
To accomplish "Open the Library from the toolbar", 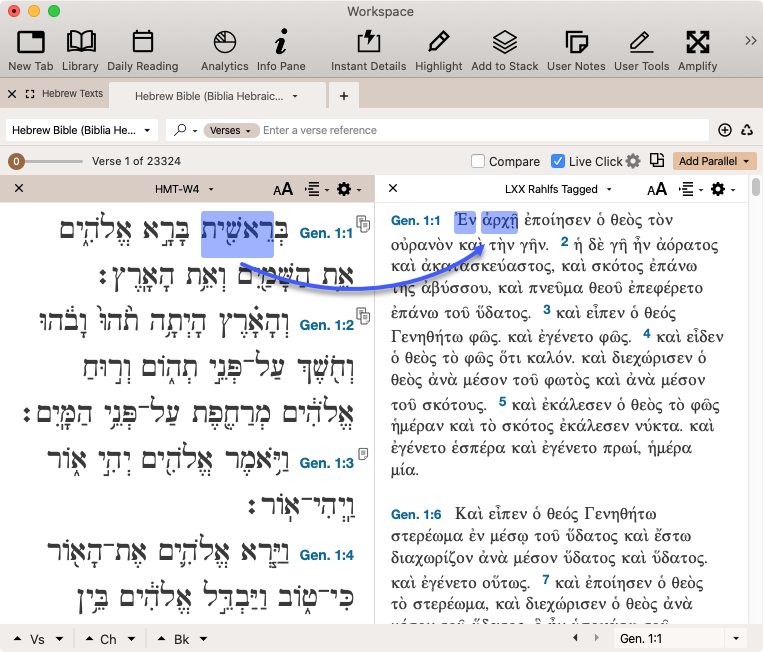I will [80, 50].
